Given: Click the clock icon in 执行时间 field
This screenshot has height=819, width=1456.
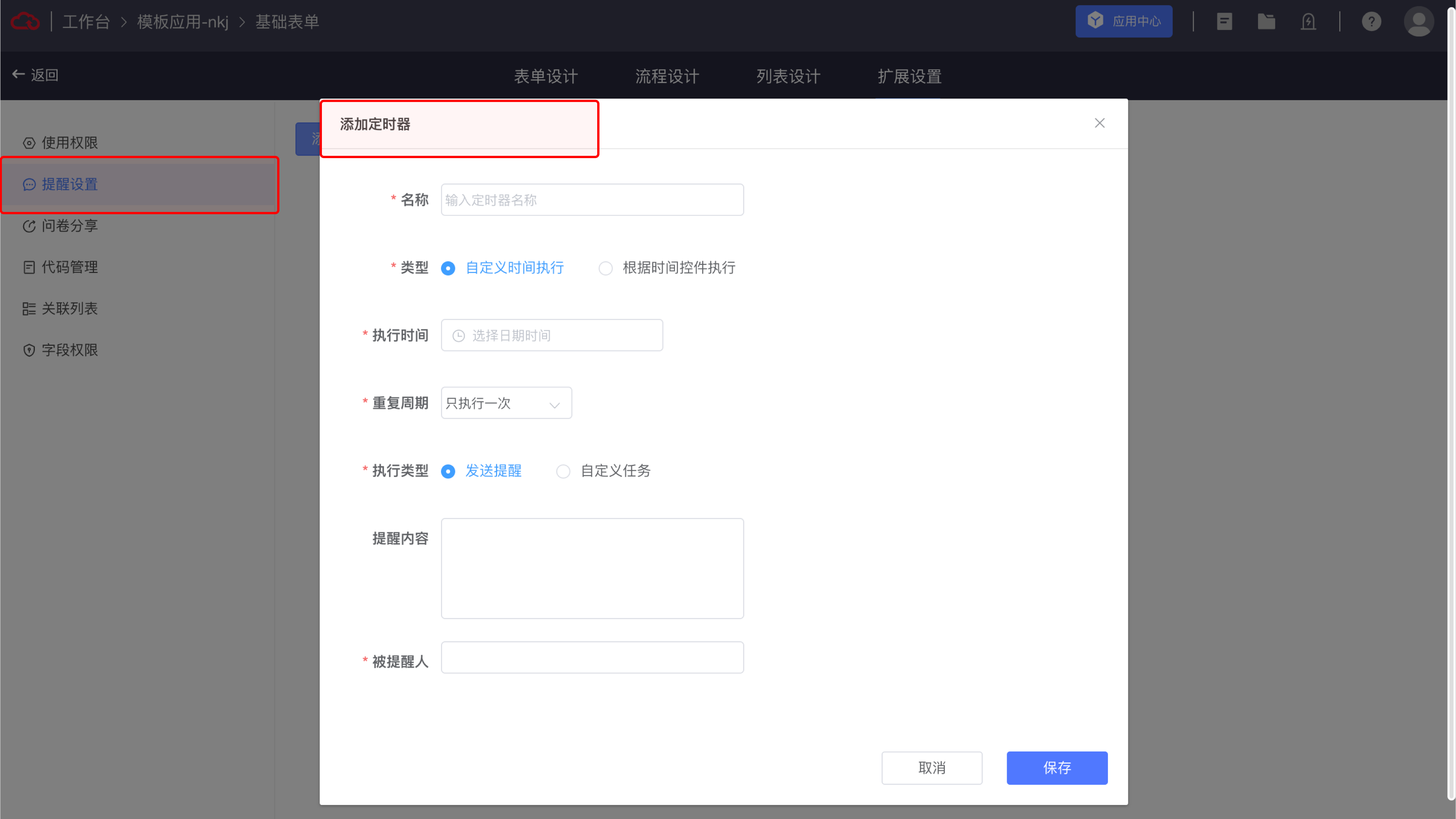Looking at the screenshot, I should click(458, 336).
